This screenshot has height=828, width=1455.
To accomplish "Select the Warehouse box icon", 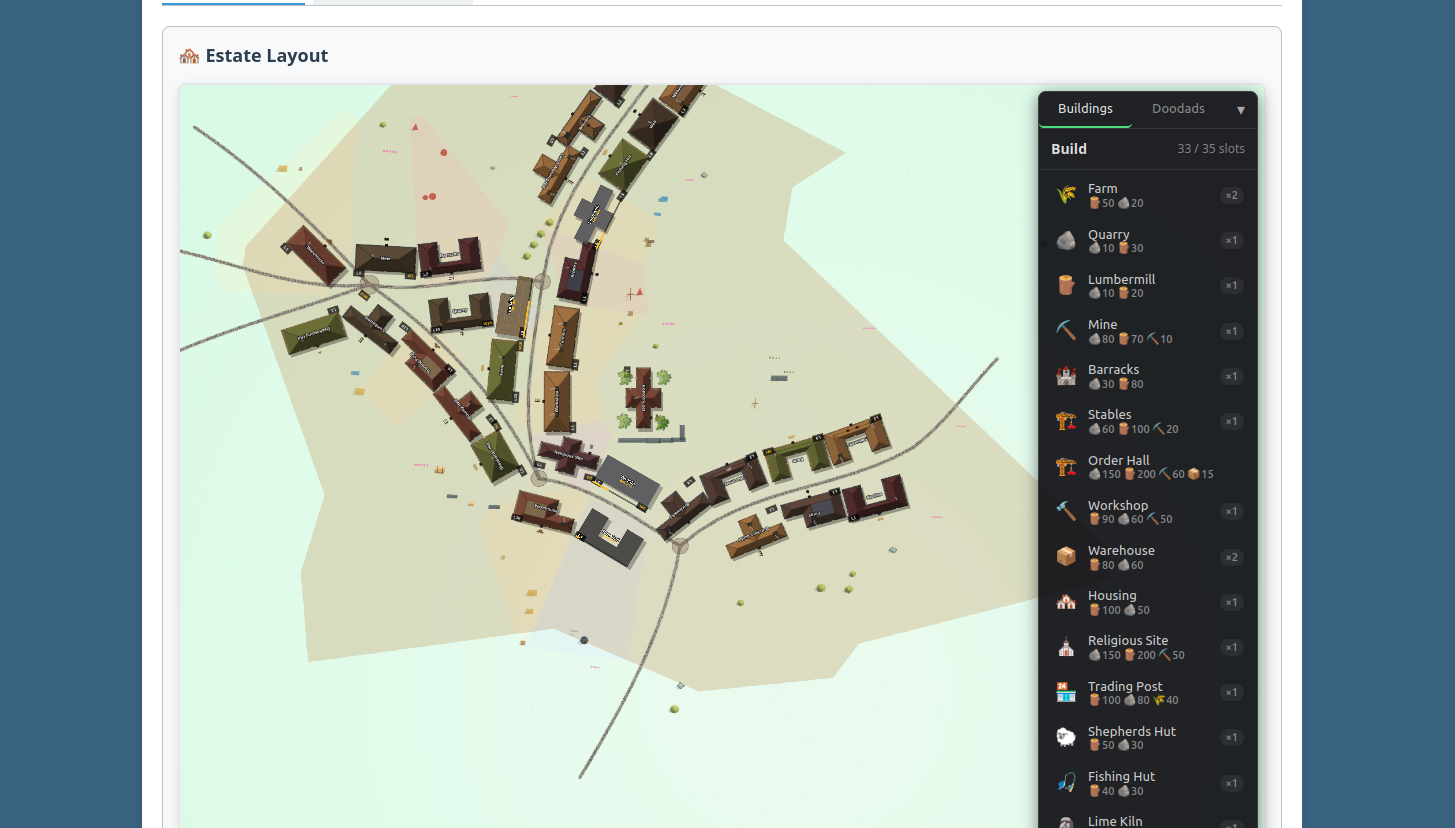I will [x=1066, y=557].
